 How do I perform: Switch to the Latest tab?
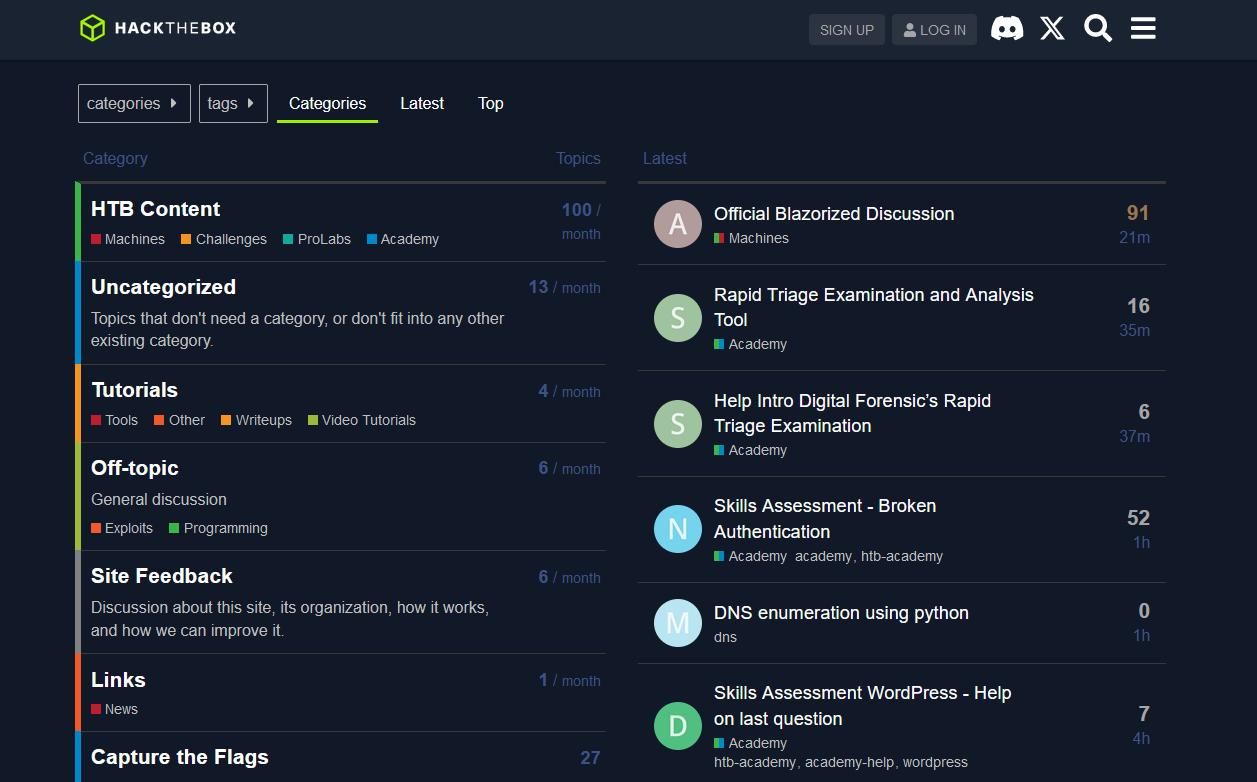[421, 103]
